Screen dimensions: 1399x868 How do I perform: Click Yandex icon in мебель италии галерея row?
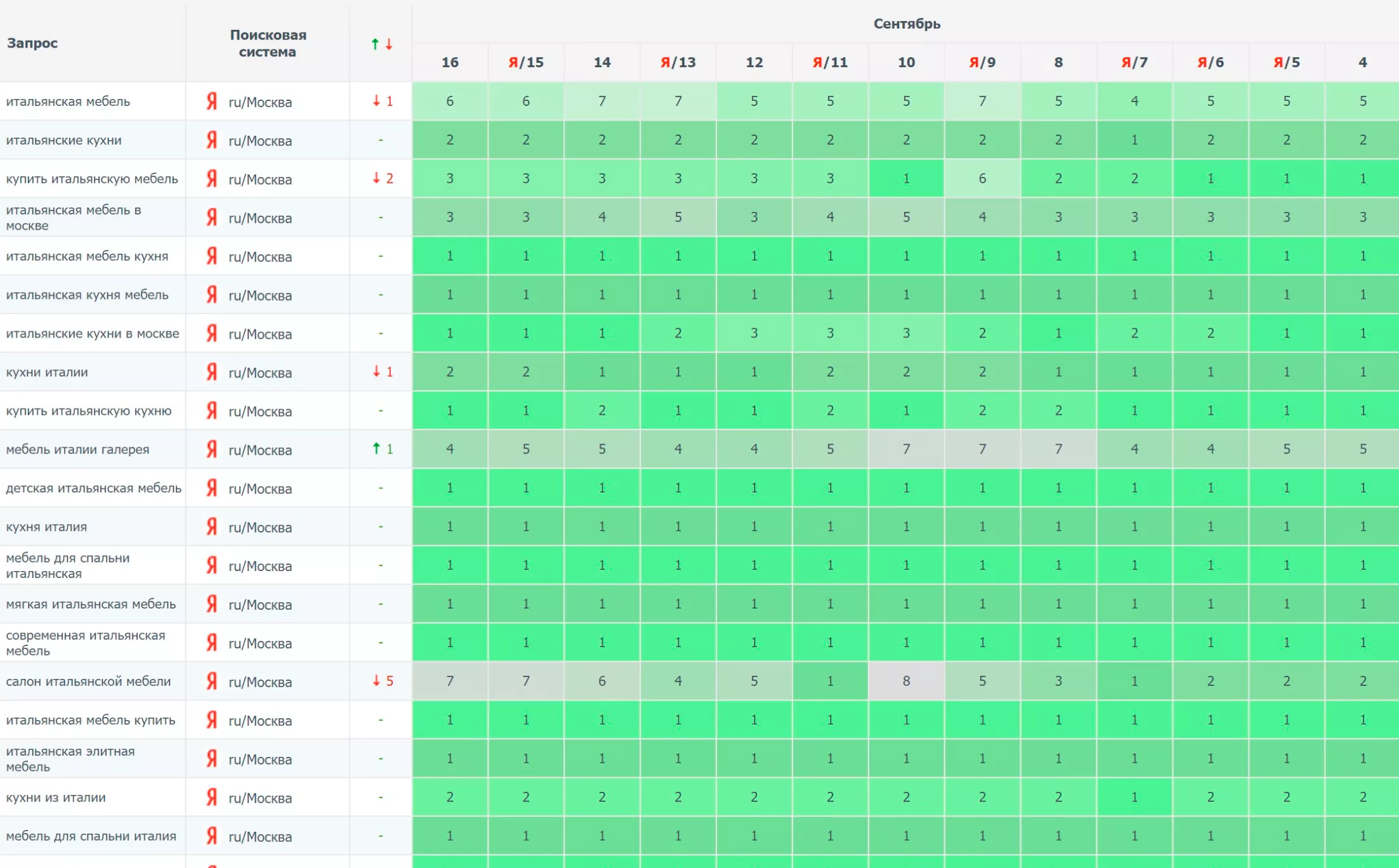pyautogui.click(x=212, y=449)
